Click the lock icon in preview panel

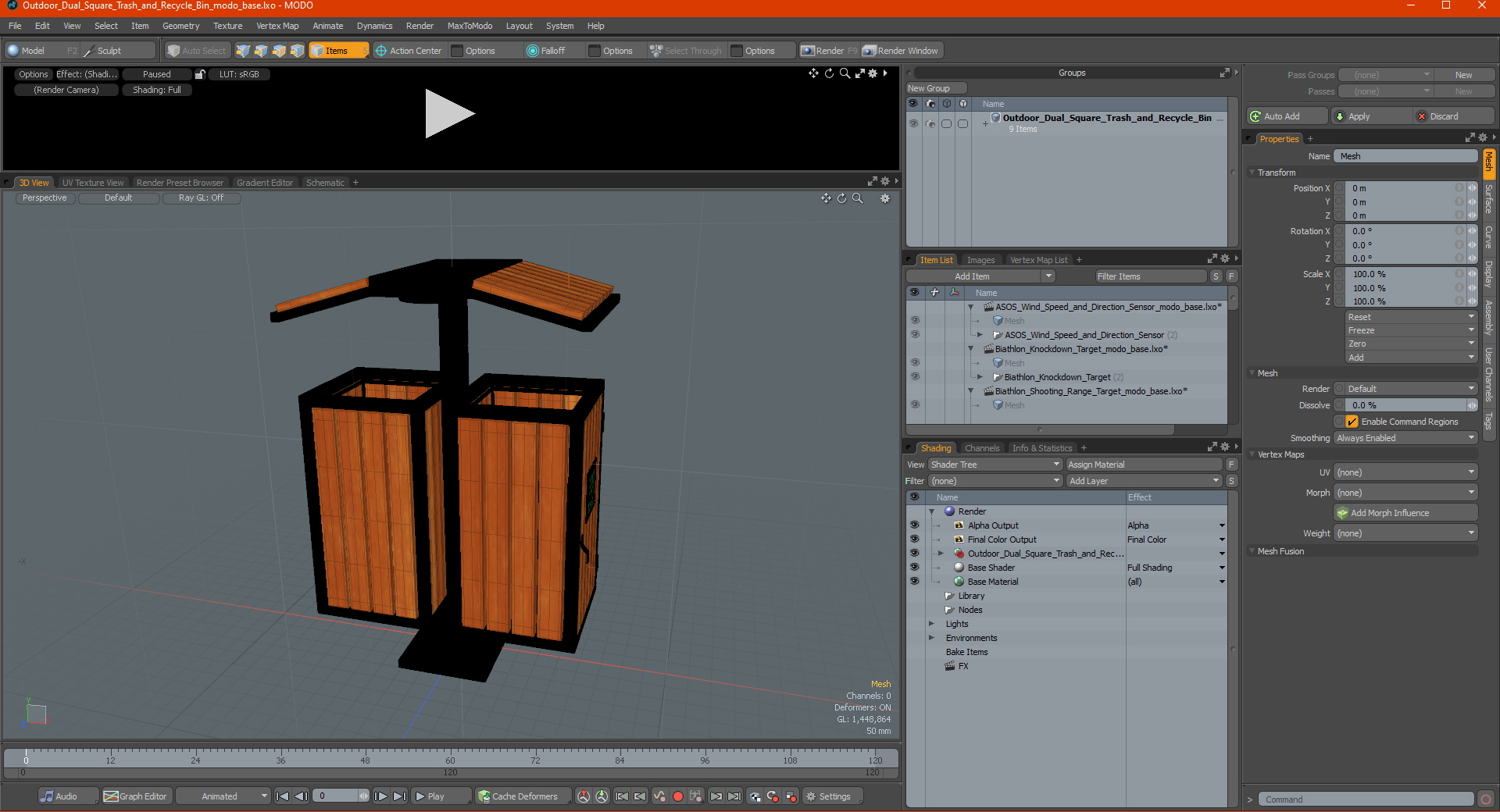200,74
